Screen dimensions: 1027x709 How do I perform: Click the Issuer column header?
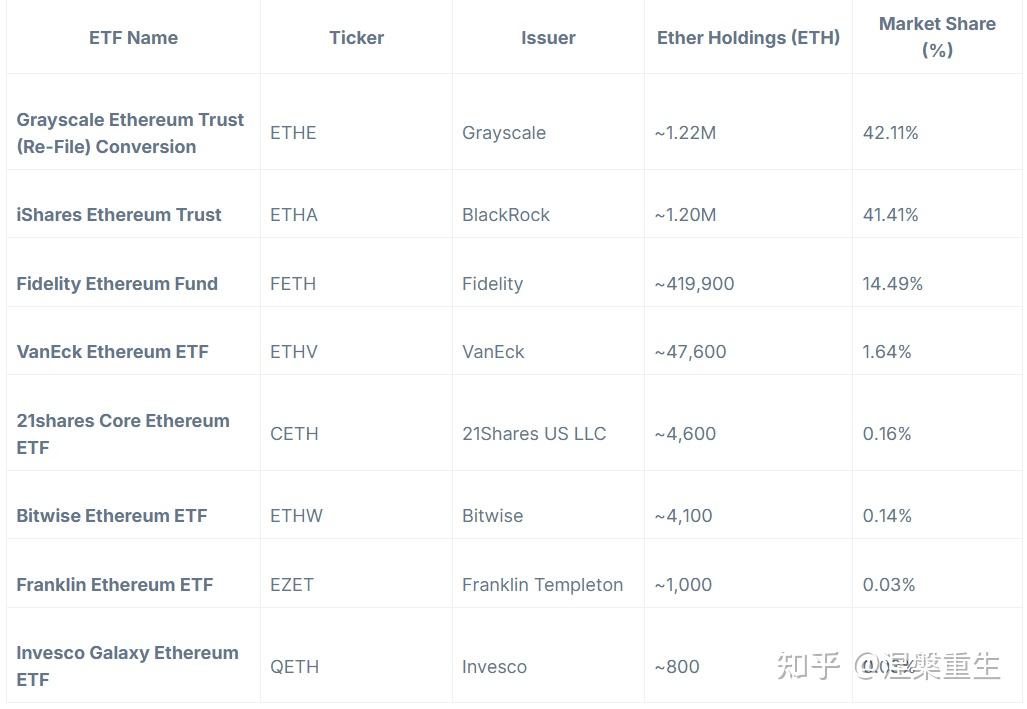548,38
